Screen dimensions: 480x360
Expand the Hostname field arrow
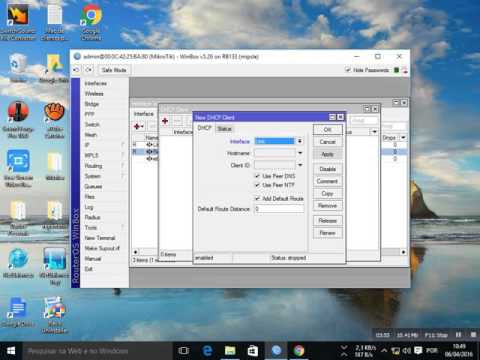click(300, 153)
